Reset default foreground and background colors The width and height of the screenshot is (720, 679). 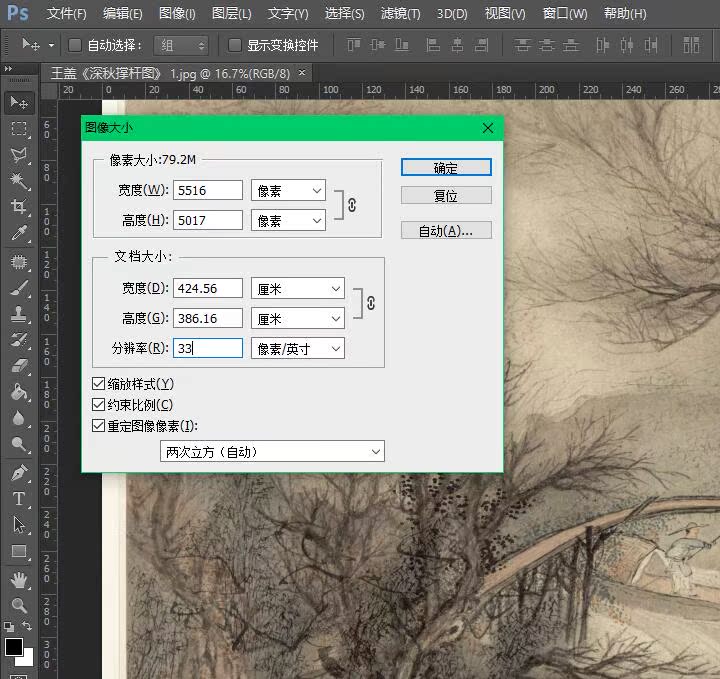pyautogui.click(x=9, y=626)
